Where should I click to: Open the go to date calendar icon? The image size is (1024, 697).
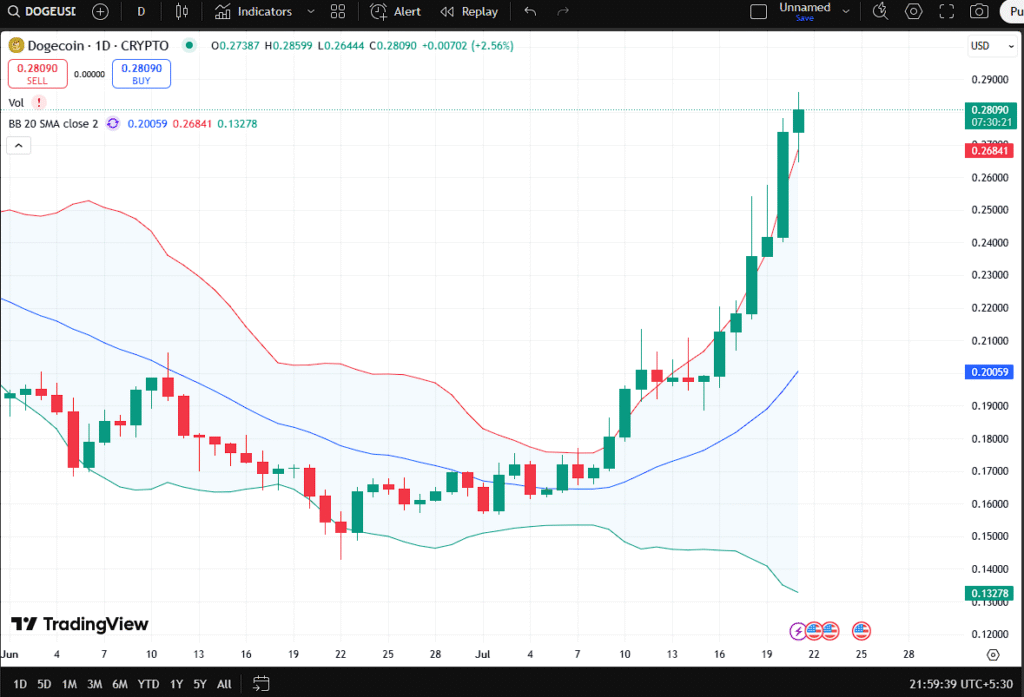(261, 684)
